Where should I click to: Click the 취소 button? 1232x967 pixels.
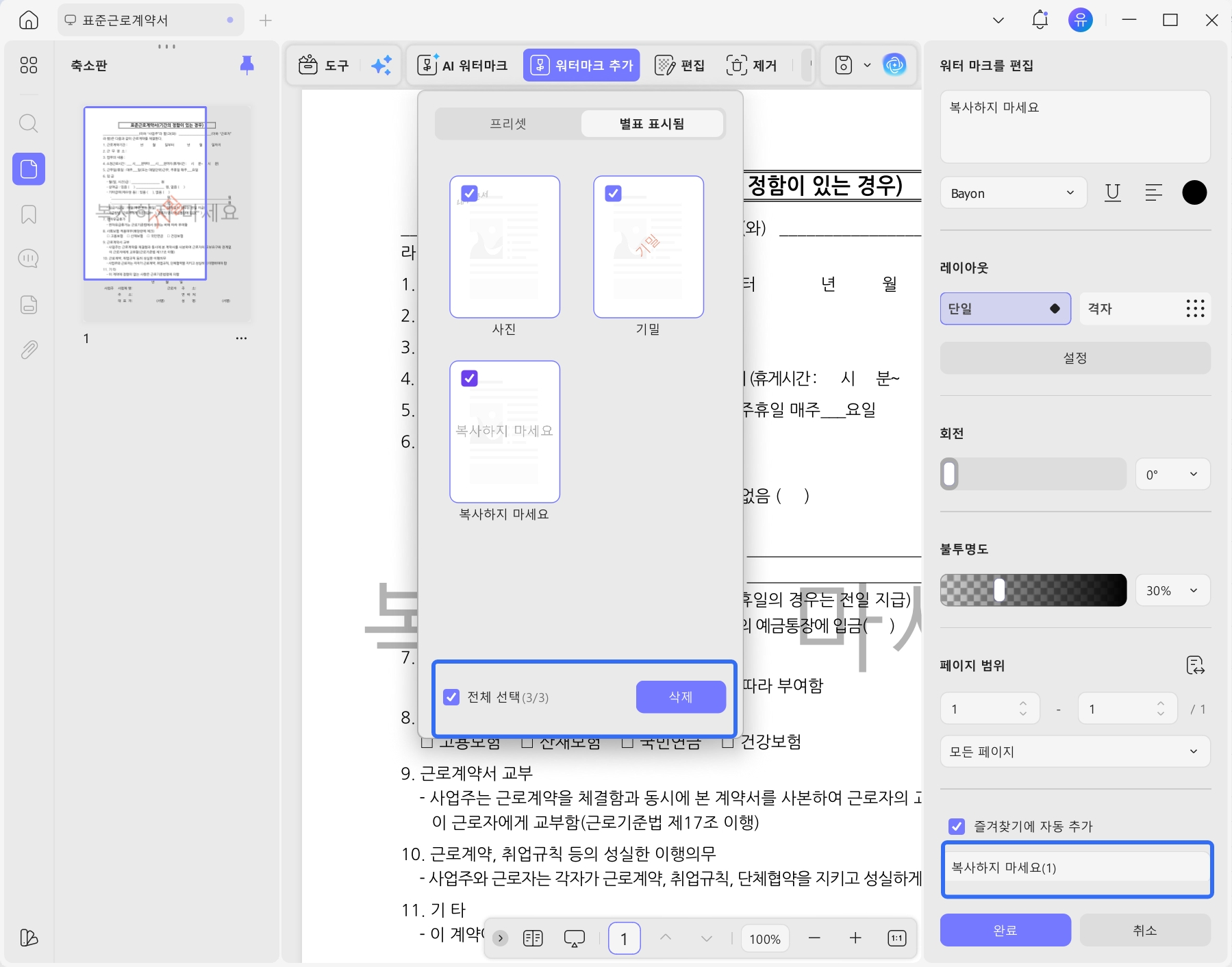[x=1145, y=930]
